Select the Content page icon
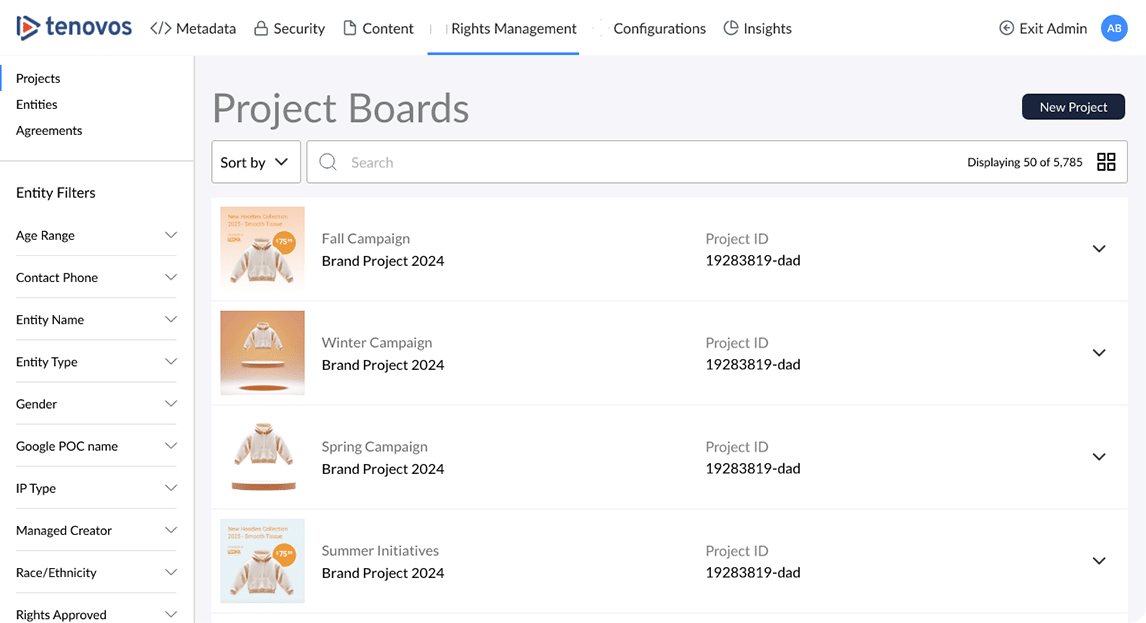 pyautogui.click(x=349, y=28)
